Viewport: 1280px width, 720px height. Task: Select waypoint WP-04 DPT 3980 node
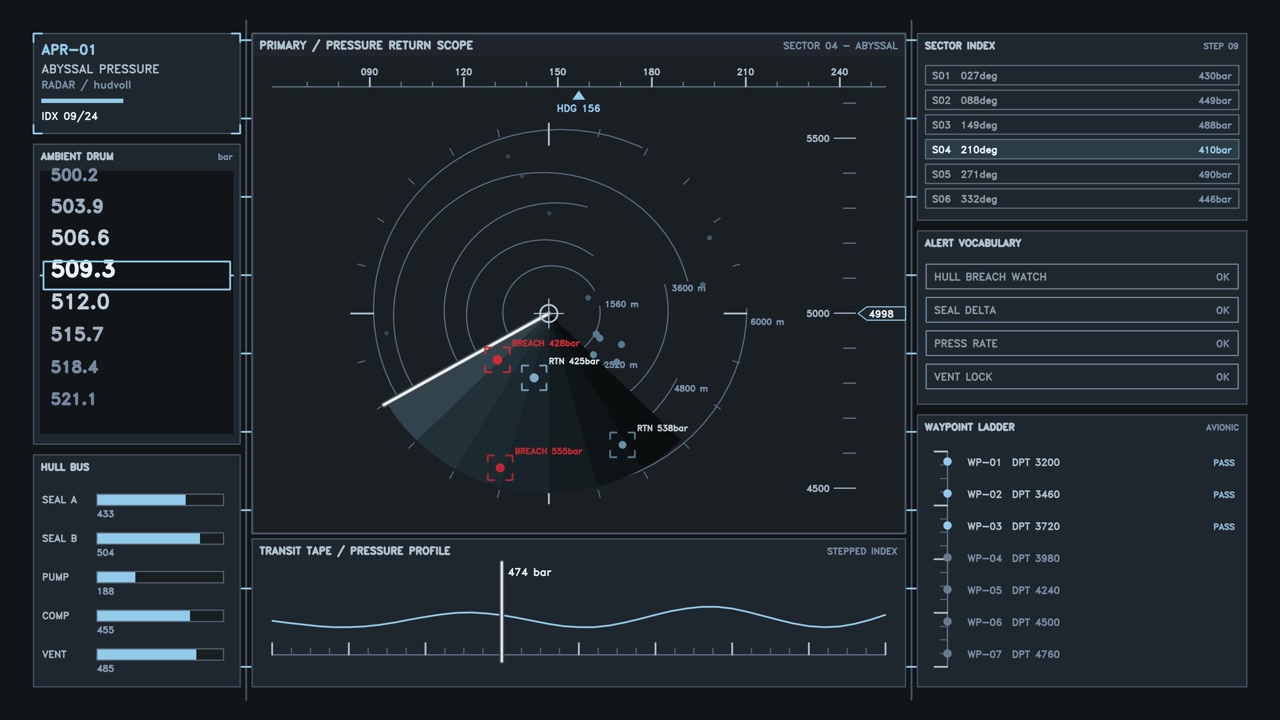[947, 558]
